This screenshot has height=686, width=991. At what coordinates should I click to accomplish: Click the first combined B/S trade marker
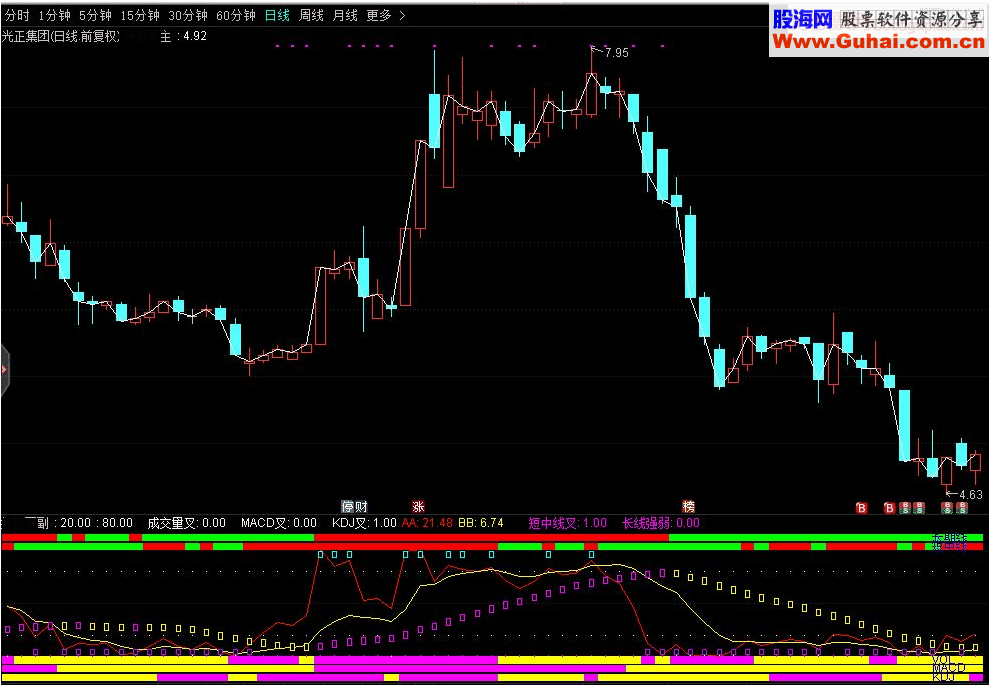(x=904, y=507)
